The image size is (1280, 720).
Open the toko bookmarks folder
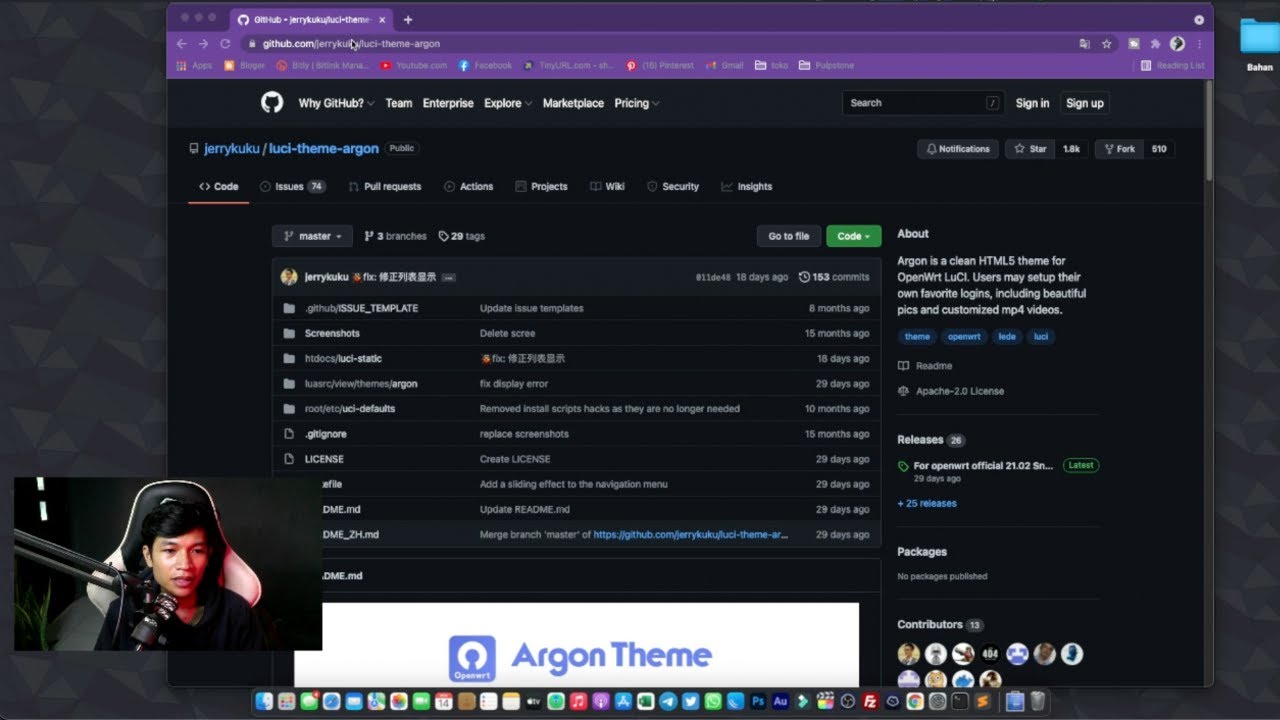[772, 65]
